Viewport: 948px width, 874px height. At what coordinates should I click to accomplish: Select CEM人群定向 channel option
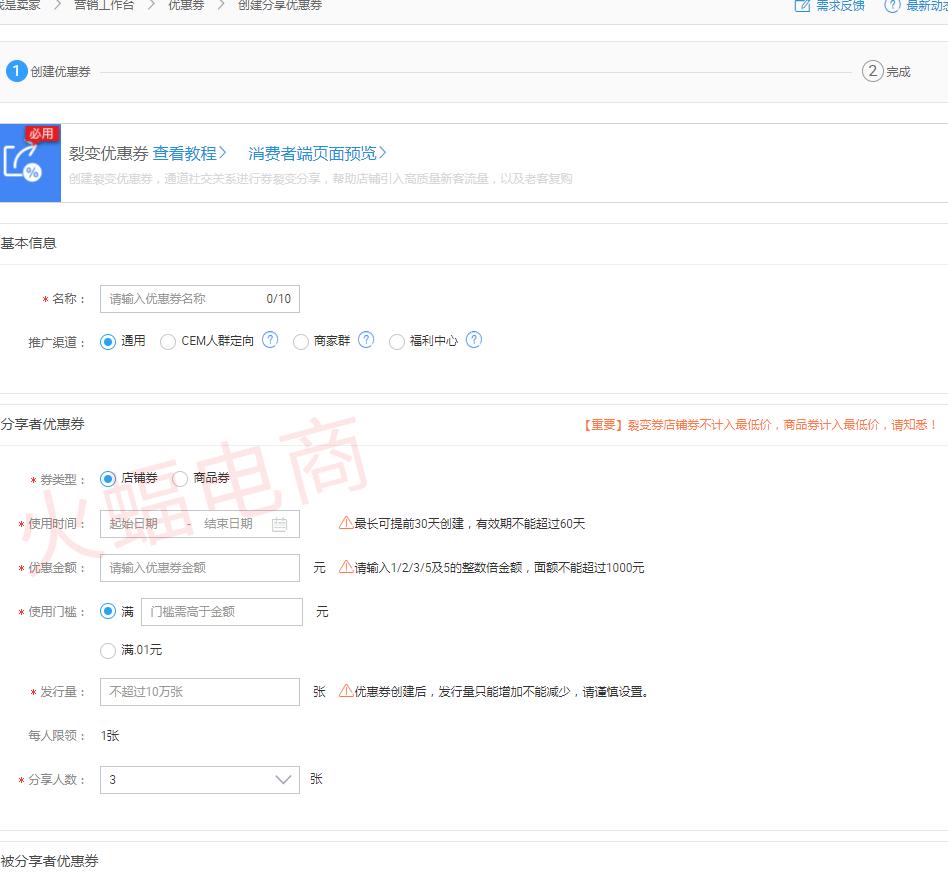pyautogui.click(x=168, y=341)
